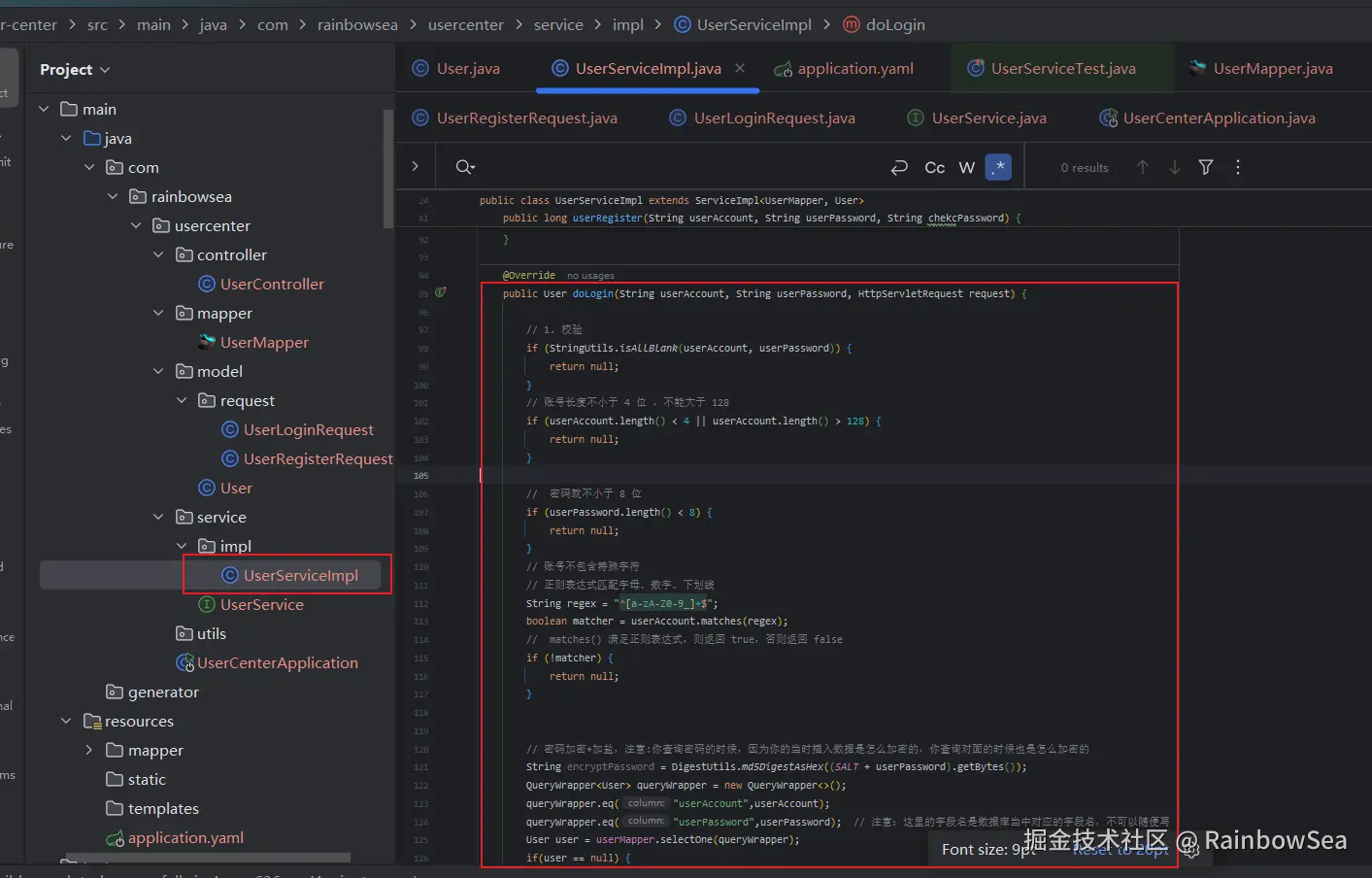
Task: Toggle Words (W) search option
Action: [x=966, y=167]
